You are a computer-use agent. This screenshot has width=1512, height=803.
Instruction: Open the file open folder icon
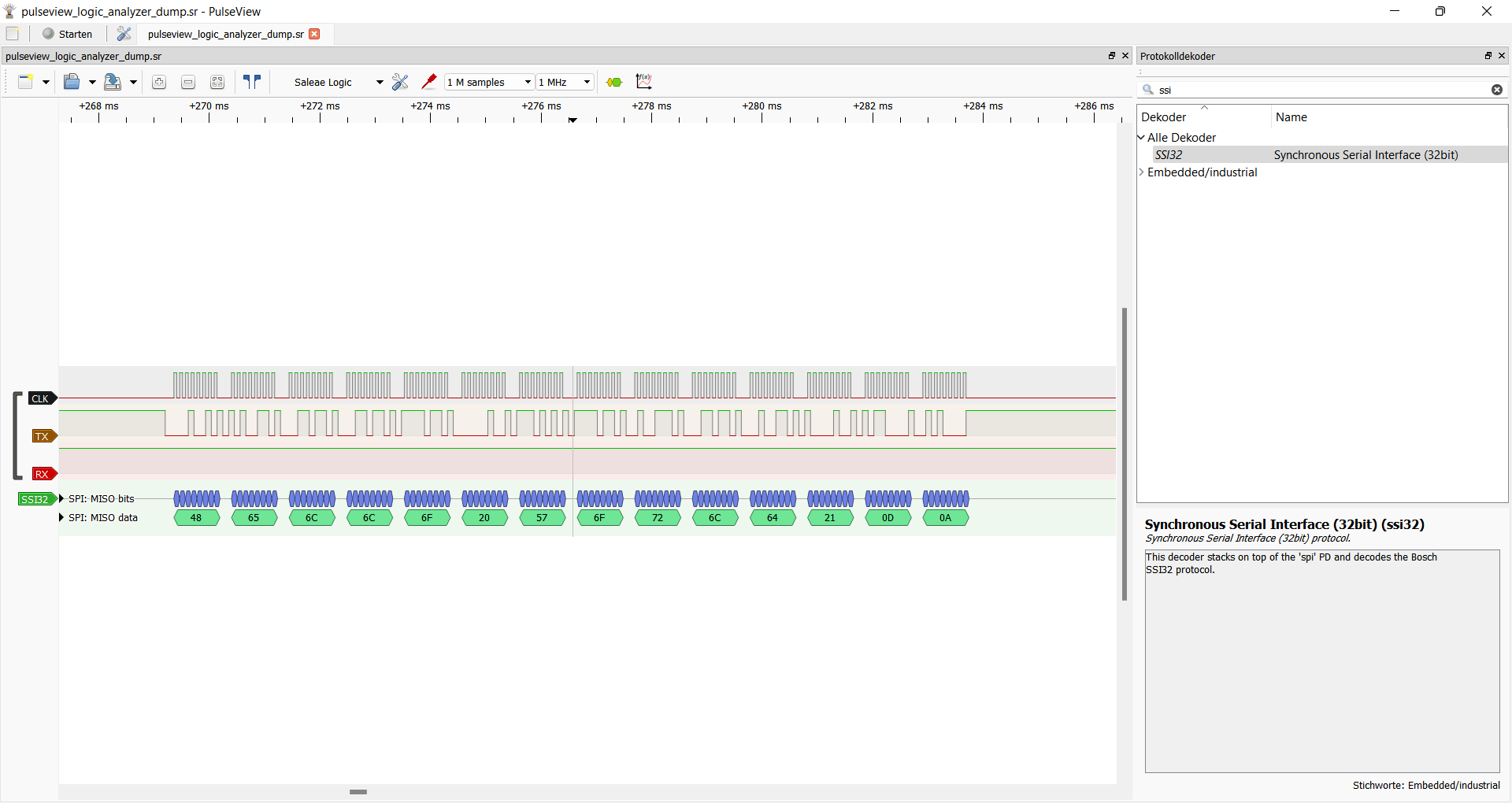point(72,82)
